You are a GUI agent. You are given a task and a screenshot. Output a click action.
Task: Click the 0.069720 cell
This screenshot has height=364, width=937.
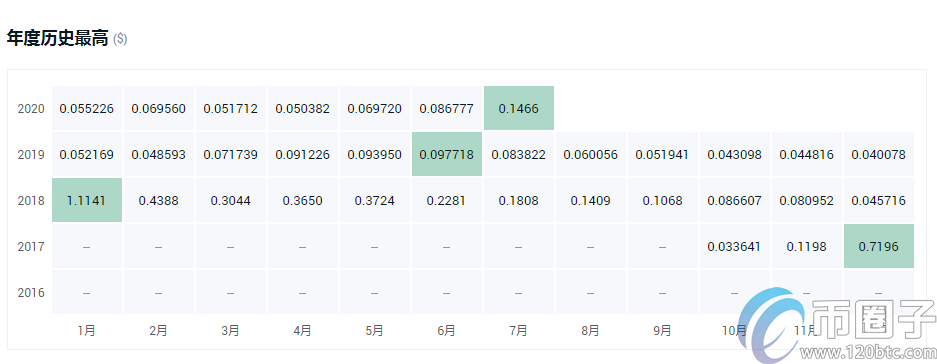(375, 108)
